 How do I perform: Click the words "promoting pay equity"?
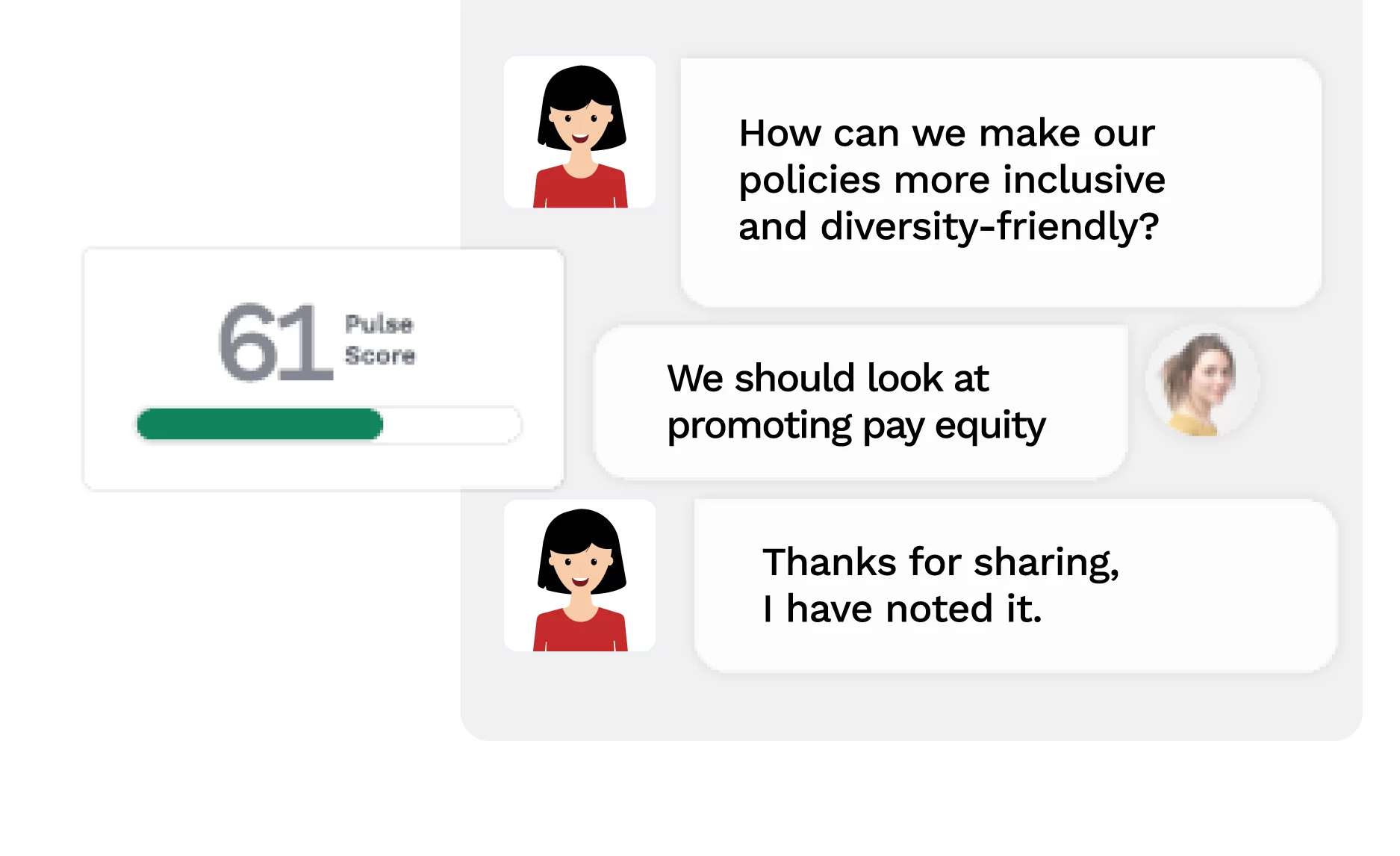coord(856,427)
